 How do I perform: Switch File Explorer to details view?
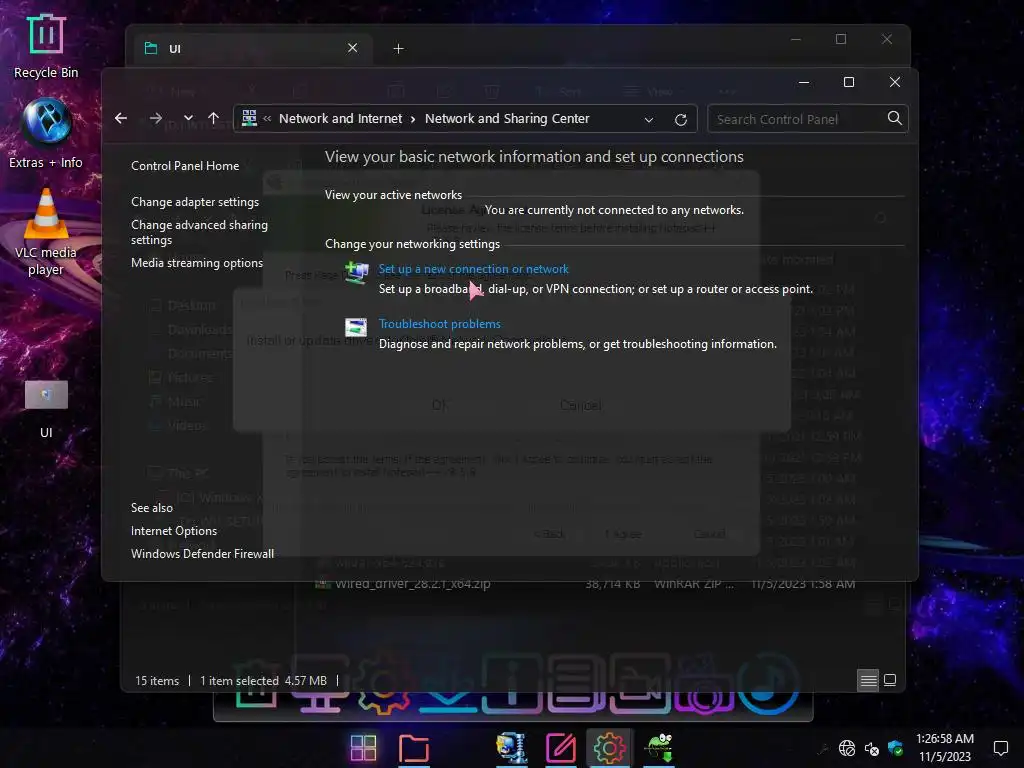[868, 680]
